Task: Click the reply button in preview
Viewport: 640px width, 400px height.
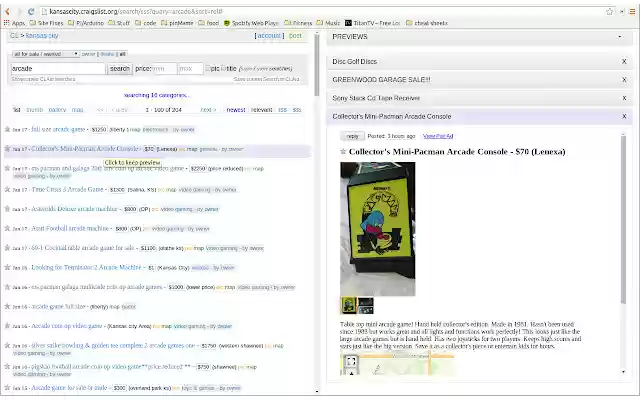Action: [x=352, y=136]
